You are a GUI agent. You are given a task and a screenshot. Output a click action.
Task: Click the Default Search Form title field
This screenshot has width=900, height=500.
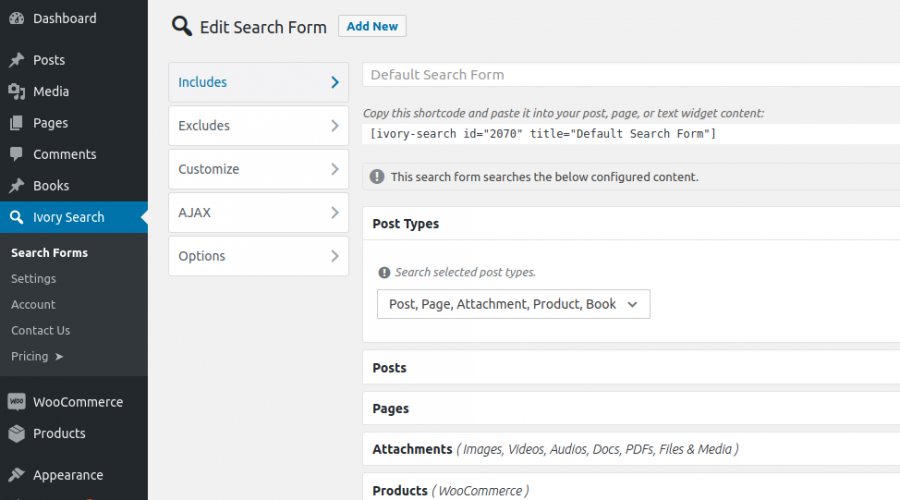pos(631,75)
